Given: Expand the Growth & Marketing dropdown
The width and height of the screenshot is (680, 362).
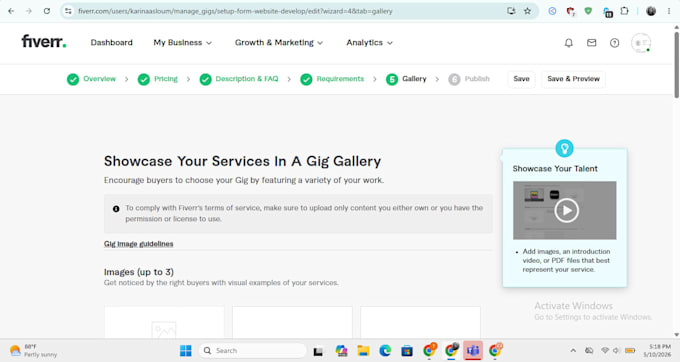Looking at the screenshot, I should (x=279, y=42).
